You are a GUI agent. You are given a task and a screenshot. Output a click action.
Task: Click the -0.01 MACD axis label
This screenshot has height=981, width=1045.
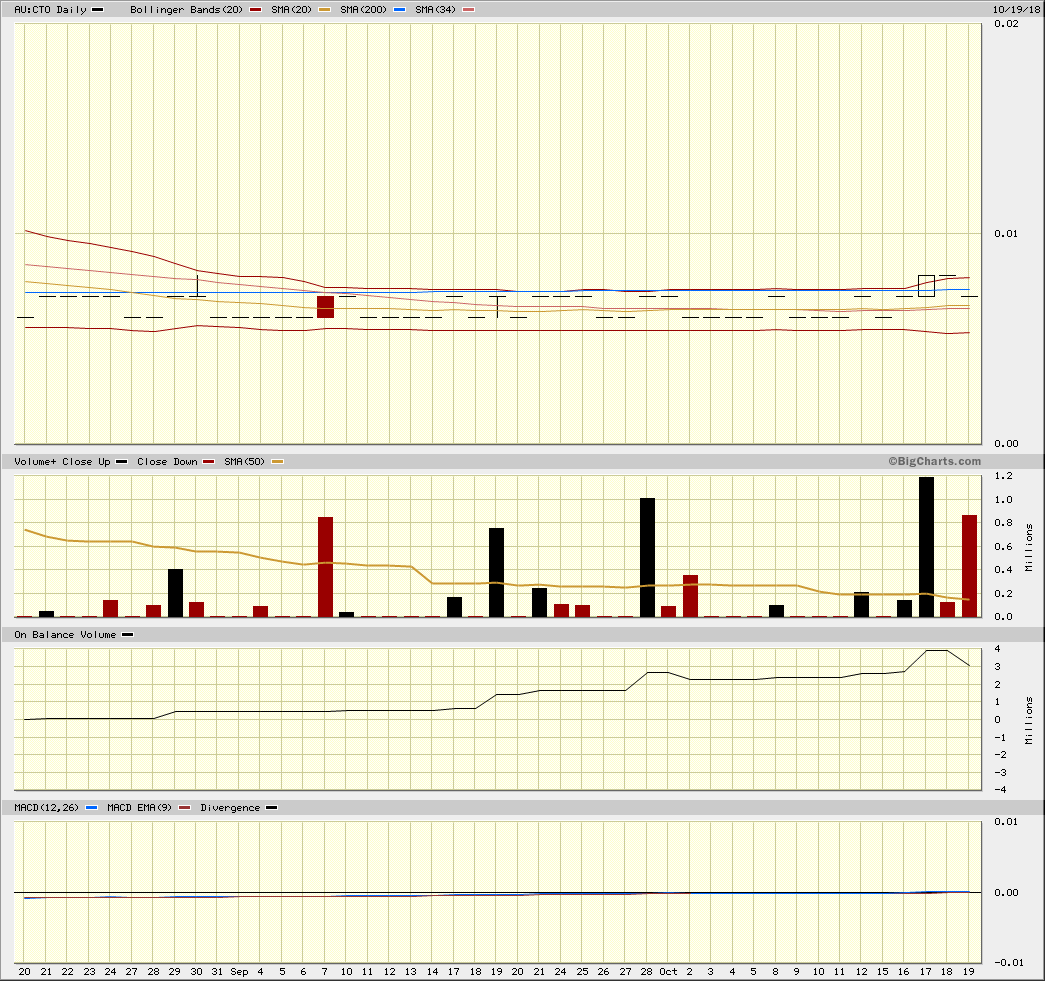pyautogui.click(x=1009, y=962)
